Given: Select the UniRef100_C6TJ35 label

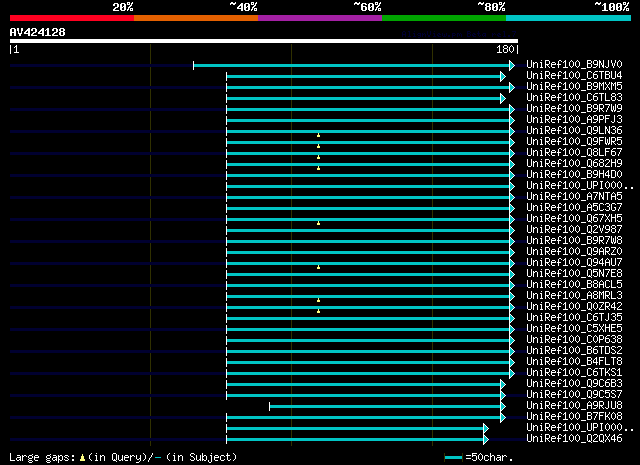Looking at the screenshot, I should point(574,318).
